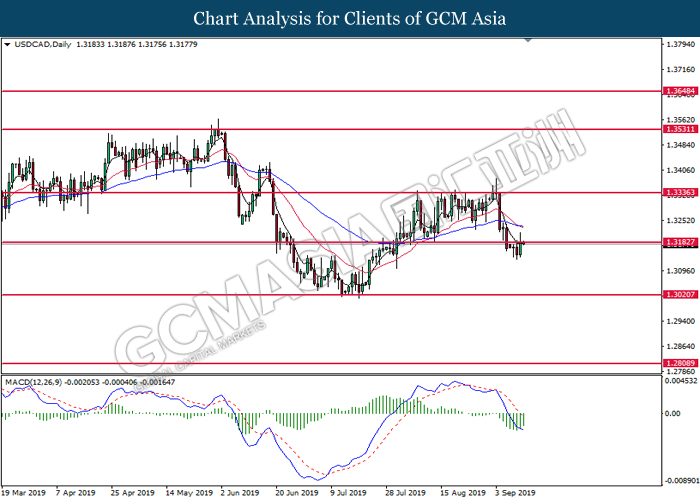Click the 1.37160 price axis value
This screenshot has width=700, height=500.
(681, 70)
